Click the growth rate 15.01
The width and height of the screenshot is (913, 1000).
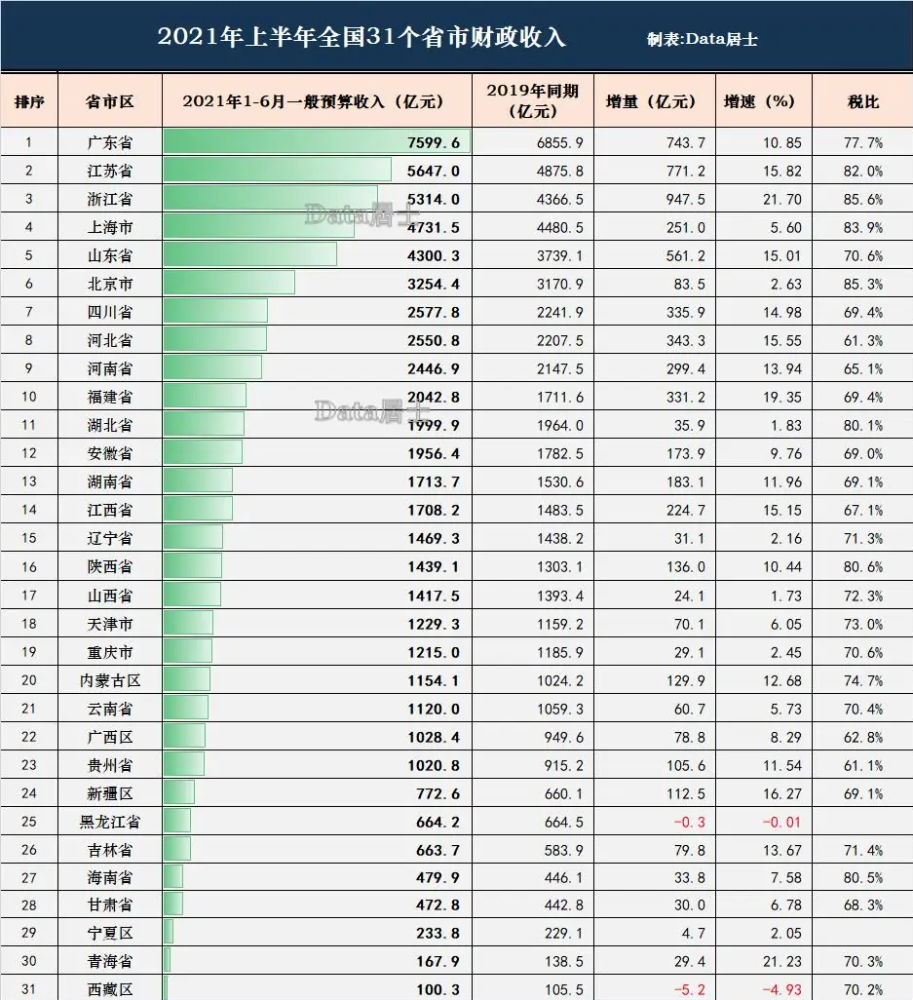(782, 256)
